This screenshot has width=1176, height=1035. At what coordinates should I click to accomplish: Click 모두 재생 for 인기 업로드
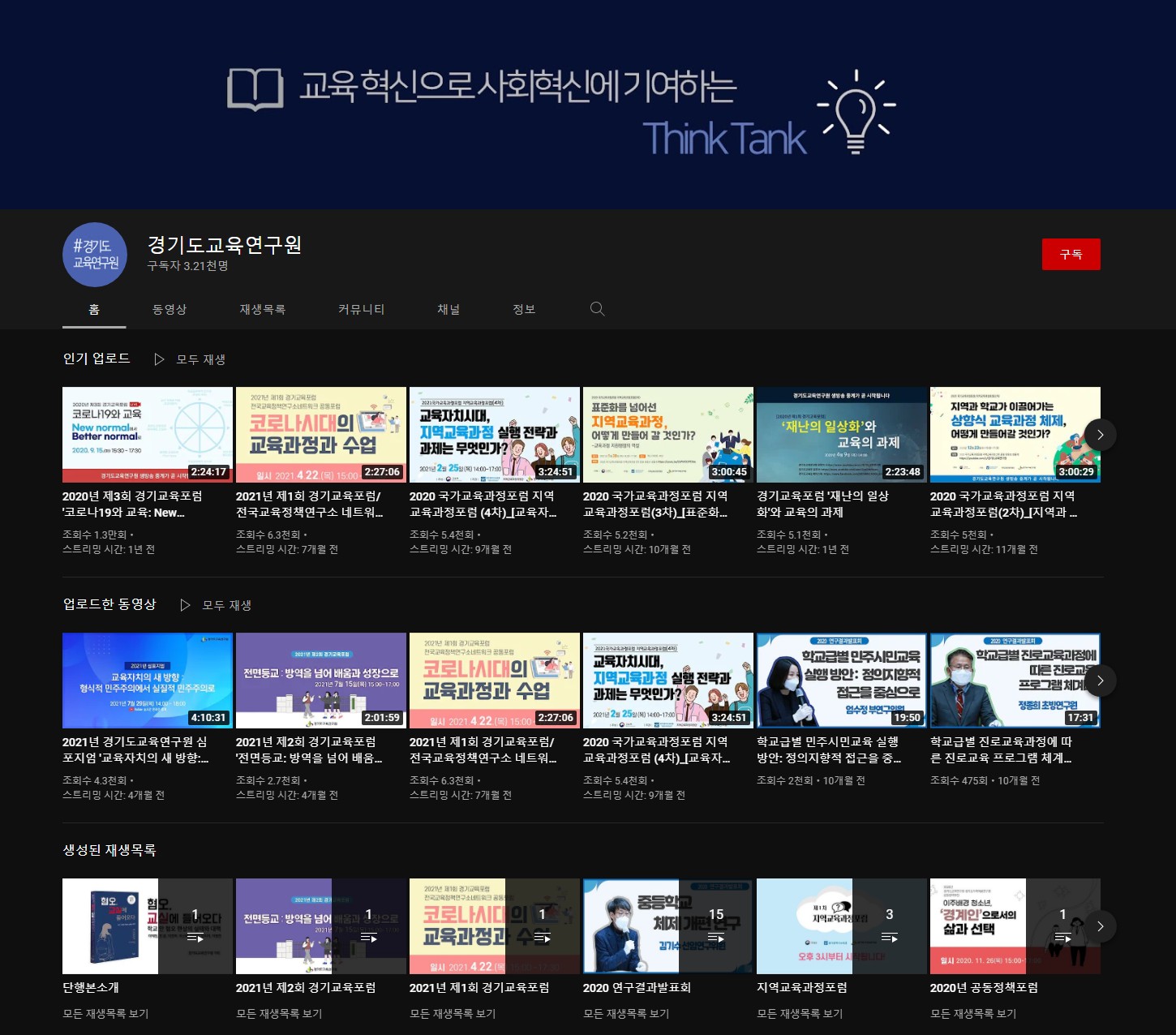(201, 359)
